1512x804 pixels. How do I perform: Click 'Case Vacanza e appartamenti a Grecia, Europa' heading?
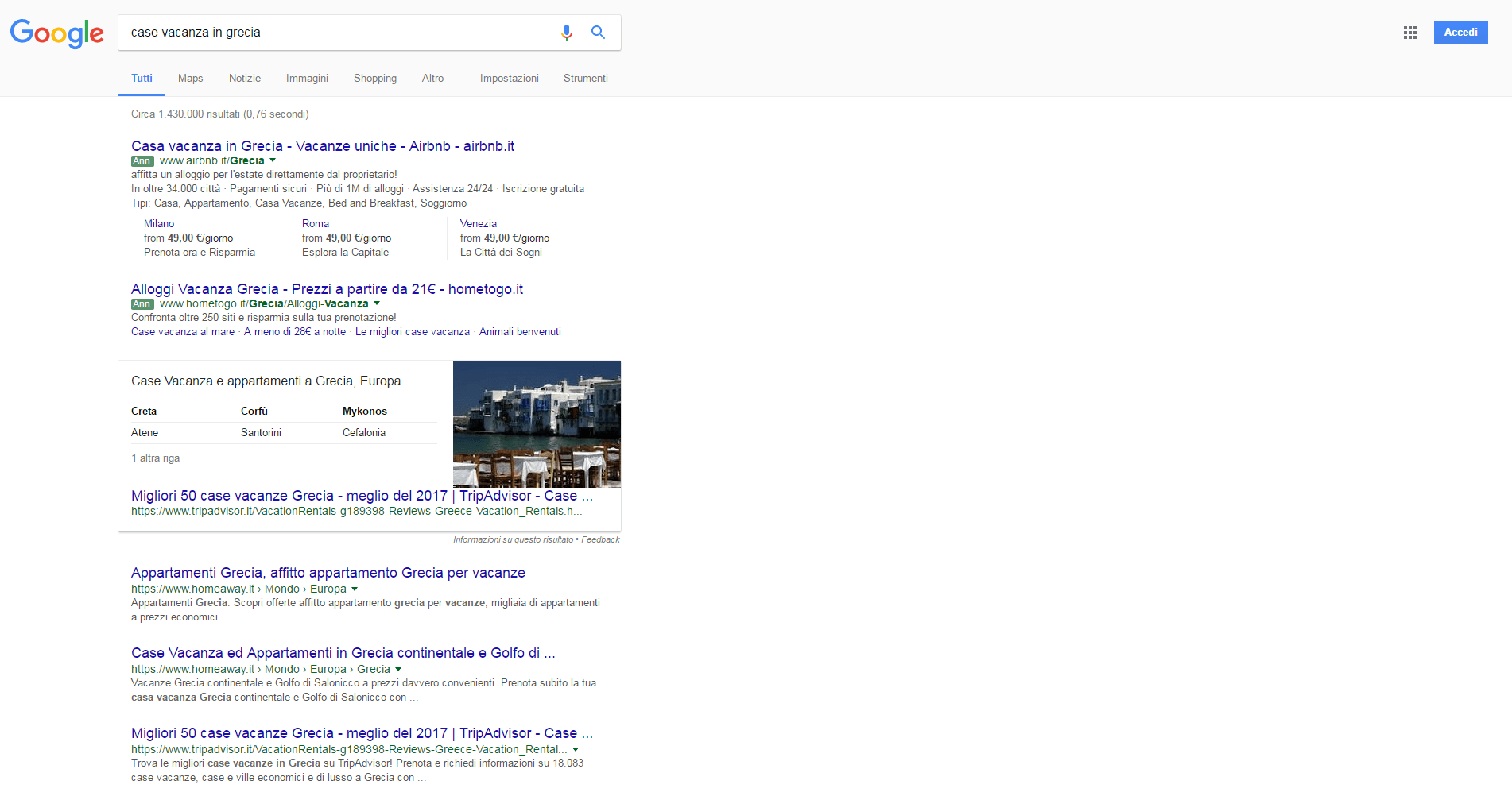[266, 381]
